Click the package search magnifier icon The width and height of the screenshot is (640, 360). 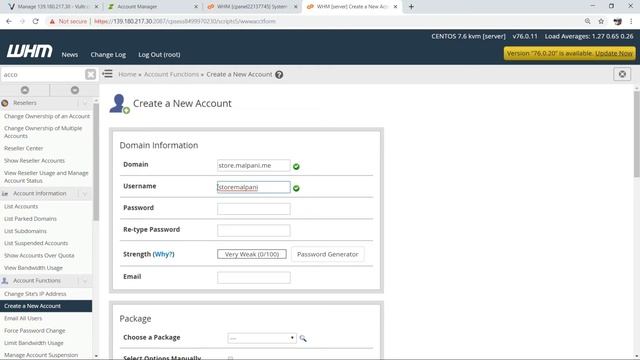tap(303, 338)
